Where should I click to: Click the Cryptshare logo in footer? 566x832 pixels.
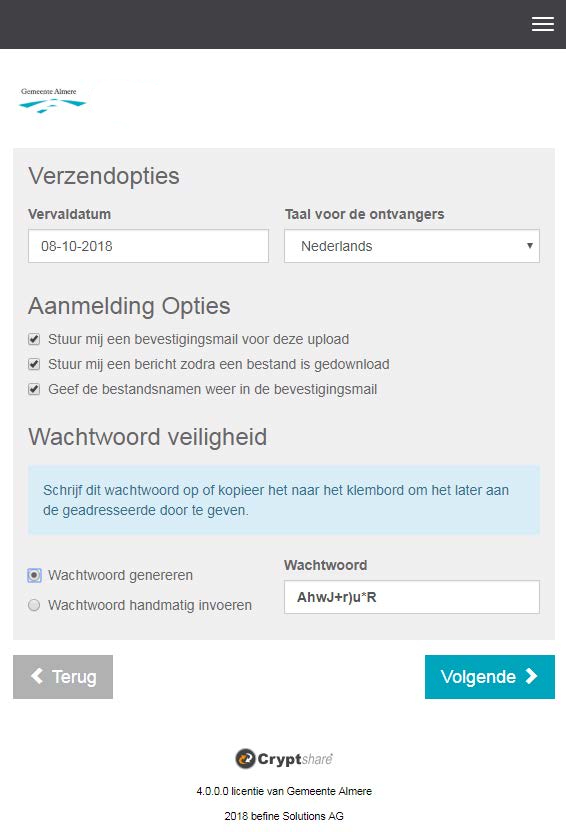click(x=284, y=759)
